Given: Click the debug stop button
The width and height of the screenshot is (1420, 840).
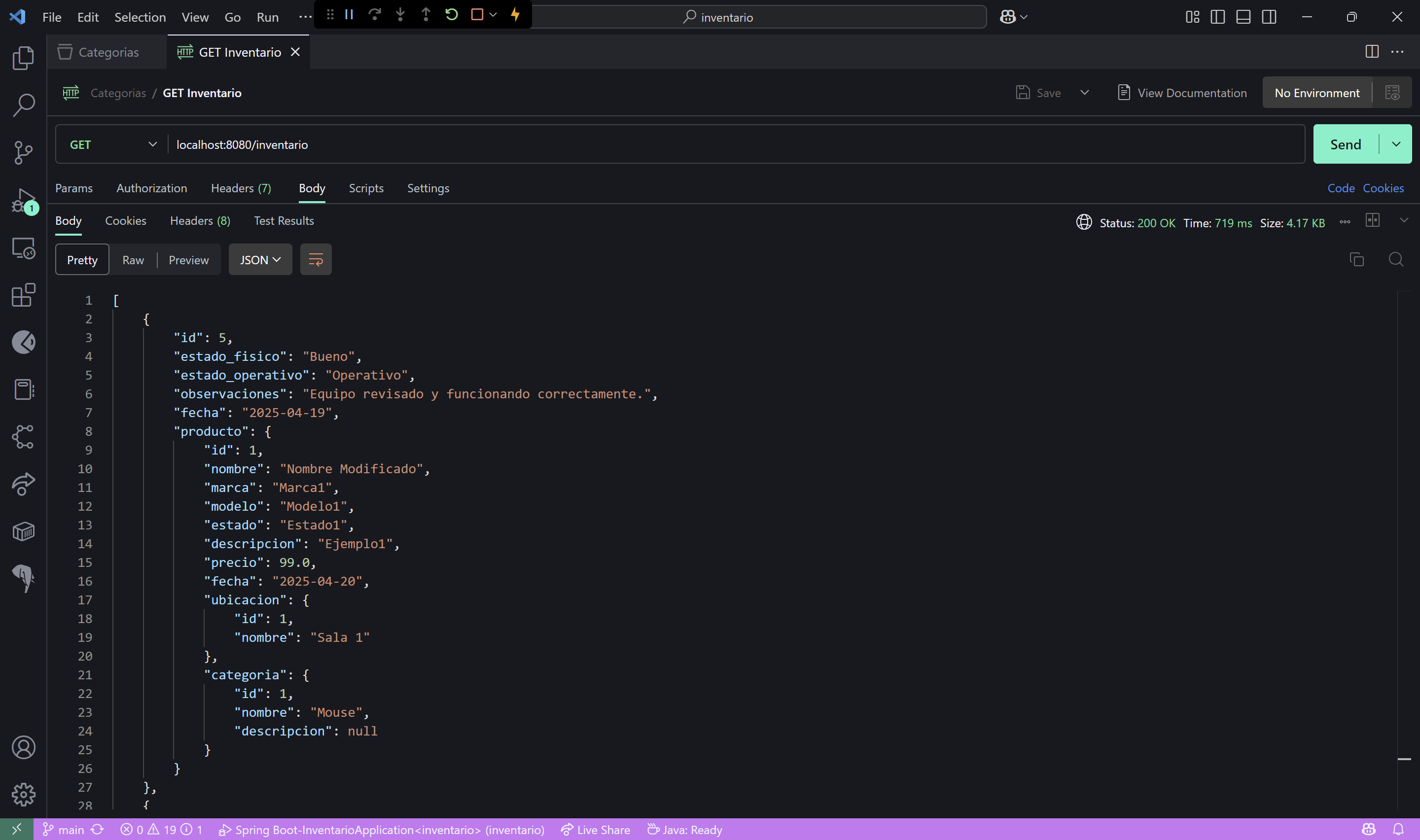Looking at the screenshot, I should (477, 15).
